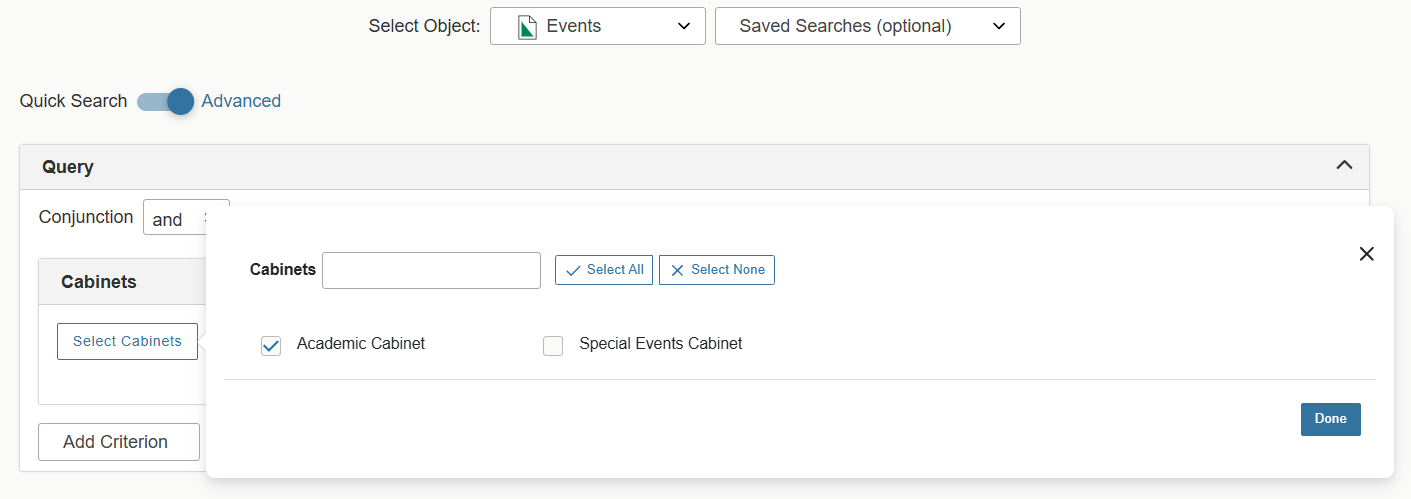
Task: Close the Cabinets selection popup
Action: click(1366, 254)
